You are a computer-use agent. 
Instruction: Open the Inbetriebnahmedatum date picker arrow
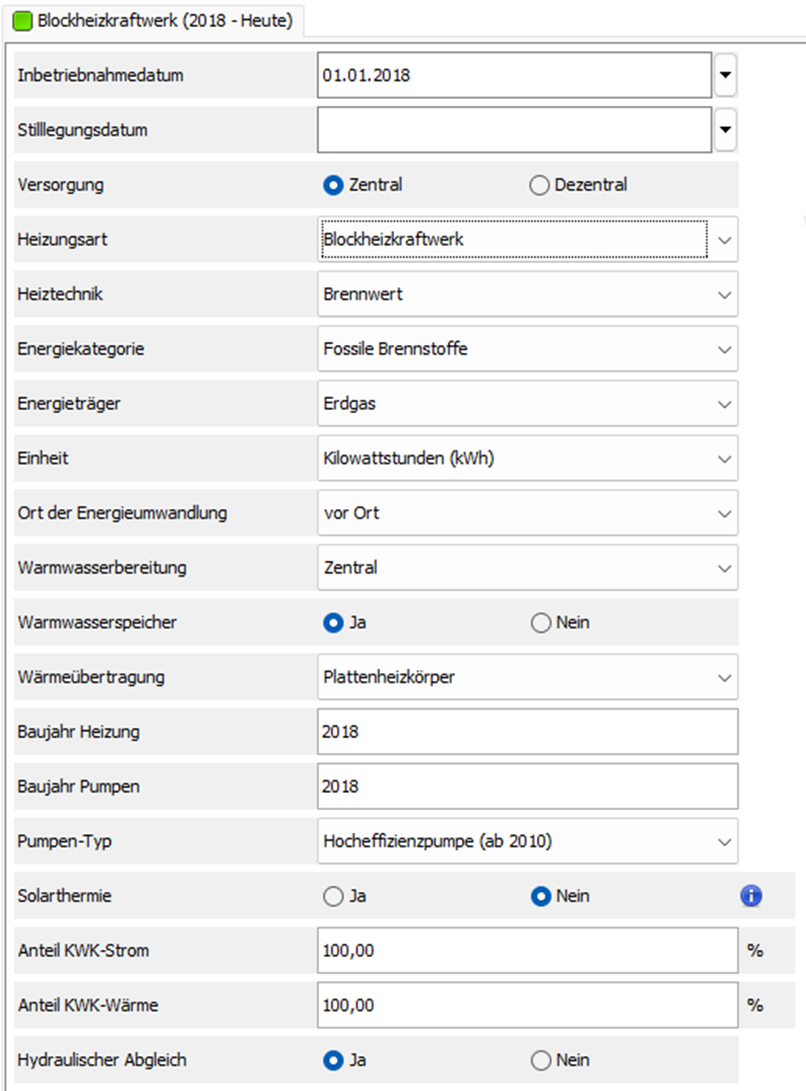pos(726,76)
